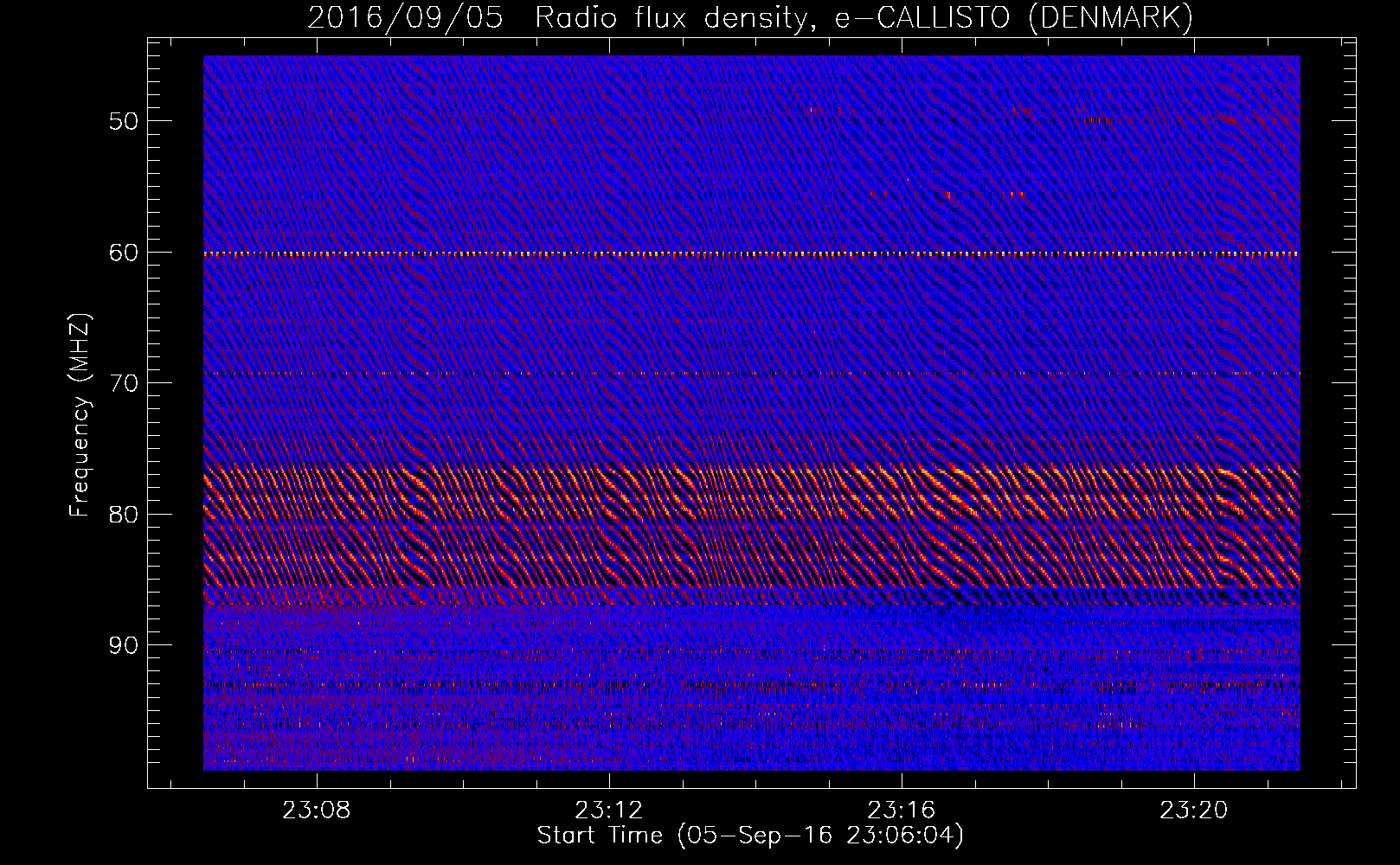Click the "Frequency (MHZ)" axis label

click(80, 415)
